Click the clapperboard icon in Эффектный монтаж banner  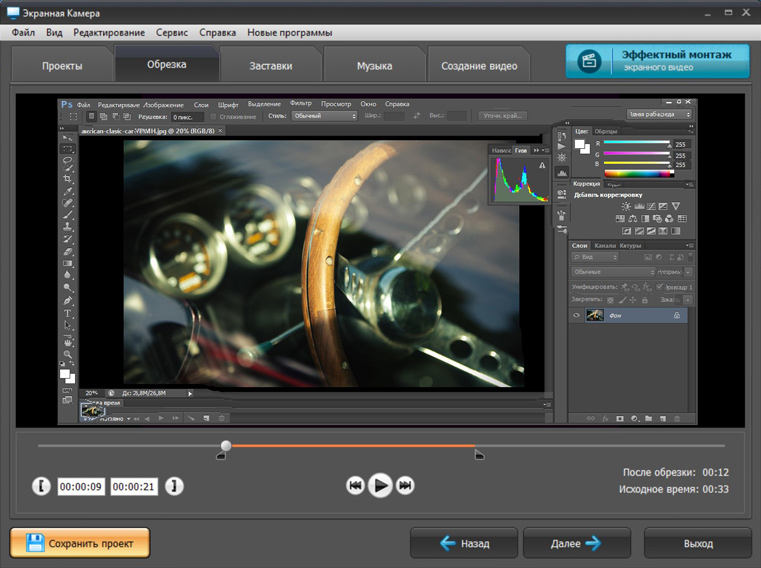click(589, 61)
